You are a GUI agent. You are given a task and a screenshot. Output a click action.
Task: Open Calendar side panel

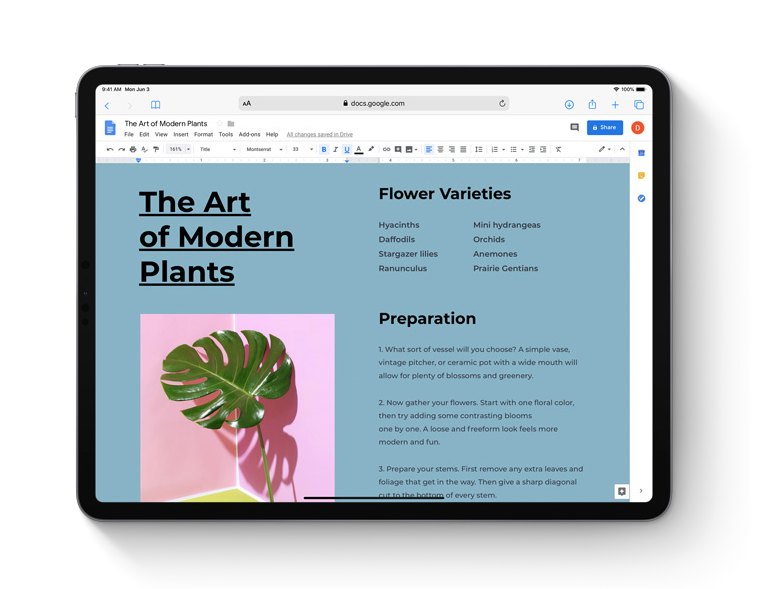(641, 153)
